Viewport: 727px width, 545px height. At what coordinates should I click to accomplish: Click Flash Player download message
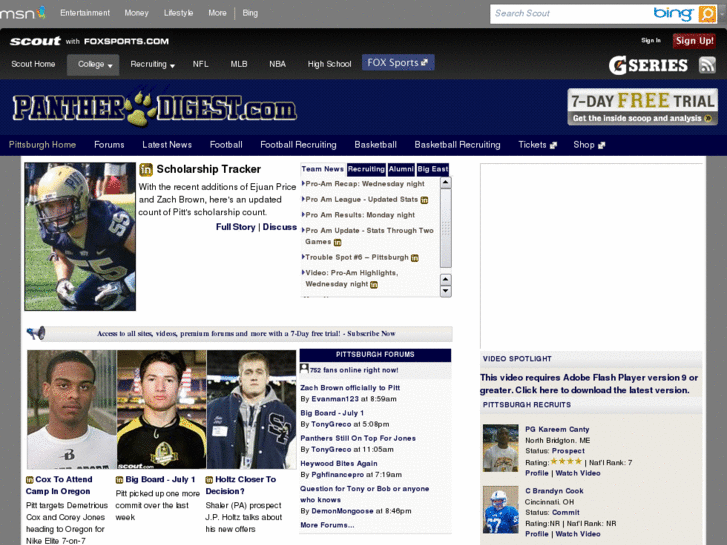point(589,384)
